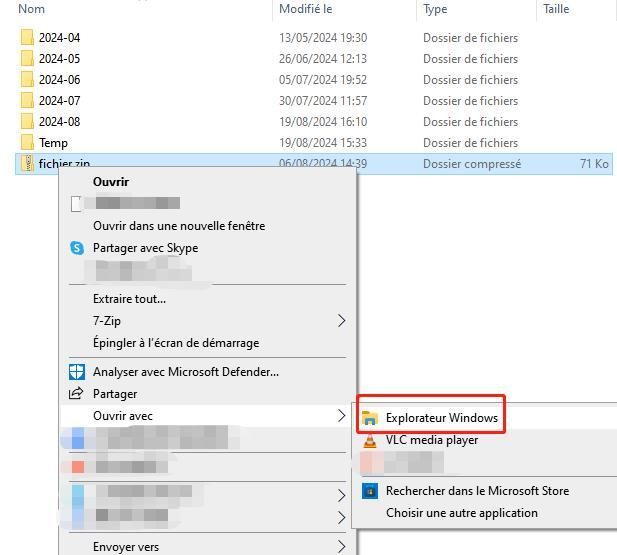Click the date 26/06/2024 12:13
Screen dimensions: 617x555
[323, 59]
